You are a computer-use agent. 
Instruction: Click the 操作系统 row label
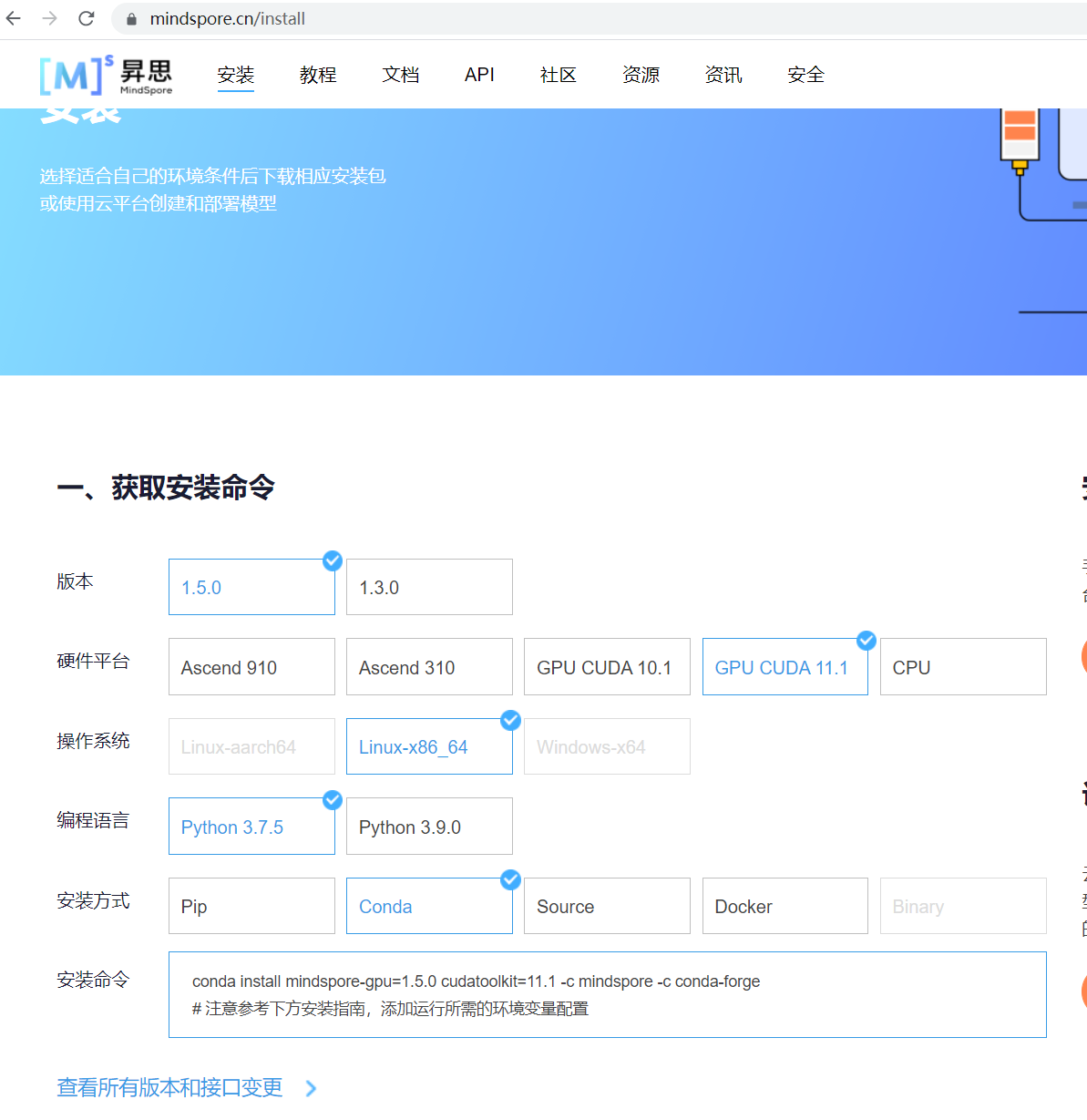[93, 741]
